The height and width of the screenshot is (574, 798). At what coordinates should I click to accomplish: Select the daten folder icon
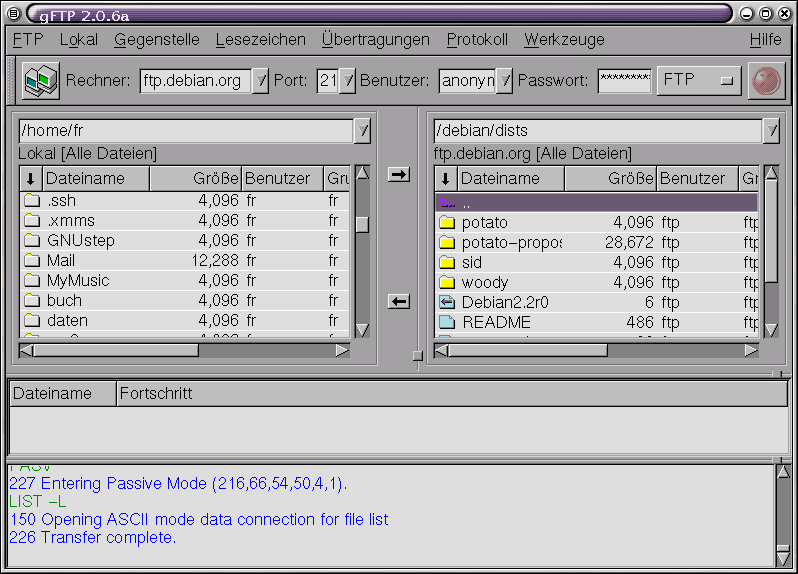pyautogui.click(x=32, y=320)
